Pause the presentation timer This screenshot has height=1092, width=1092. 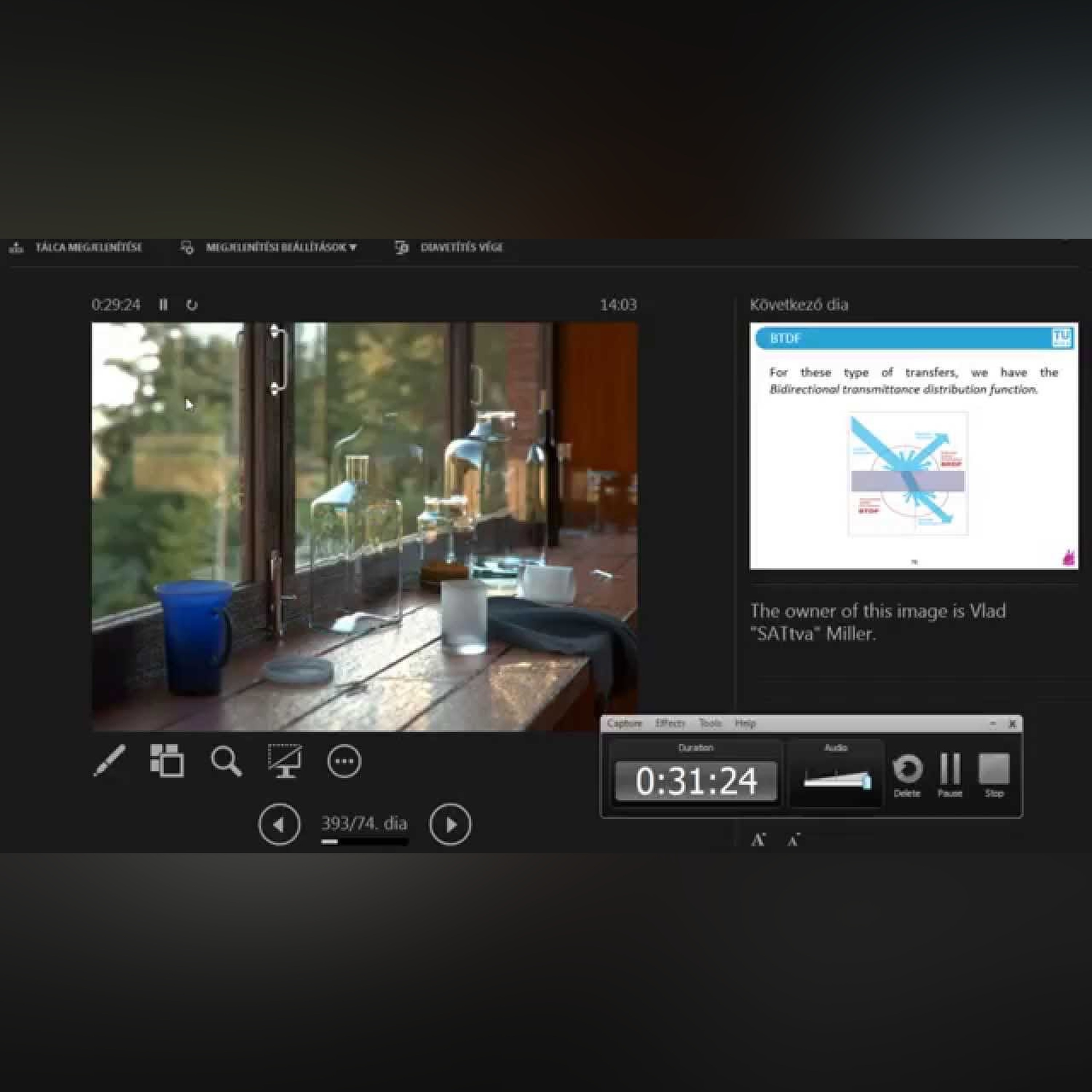click(x=163, y=305)
